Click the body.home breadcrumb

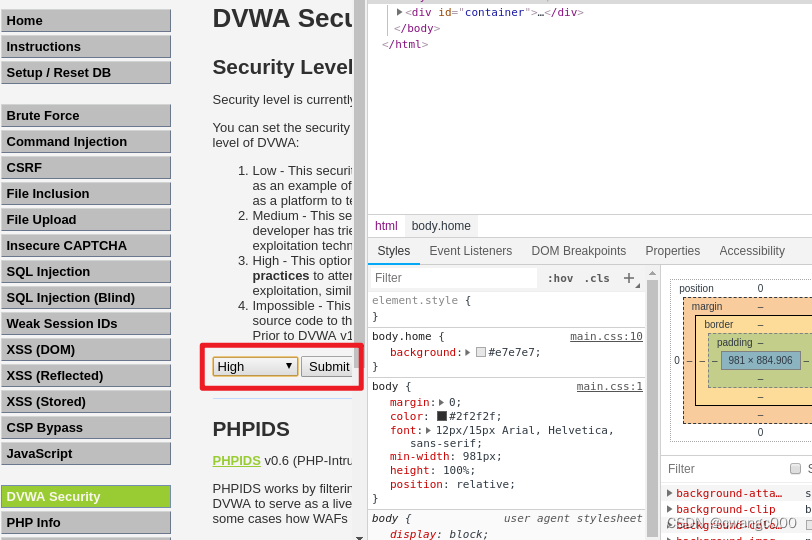[441, 226]
